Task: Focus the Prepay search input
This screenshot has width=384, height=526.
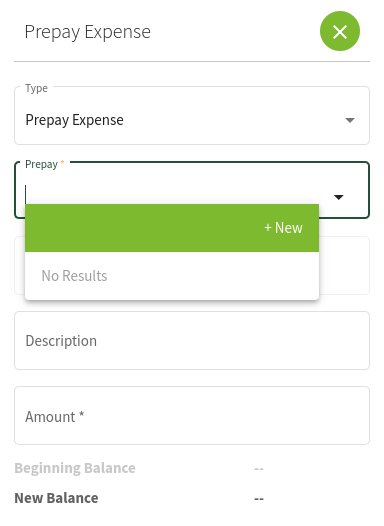Action: 178,195
